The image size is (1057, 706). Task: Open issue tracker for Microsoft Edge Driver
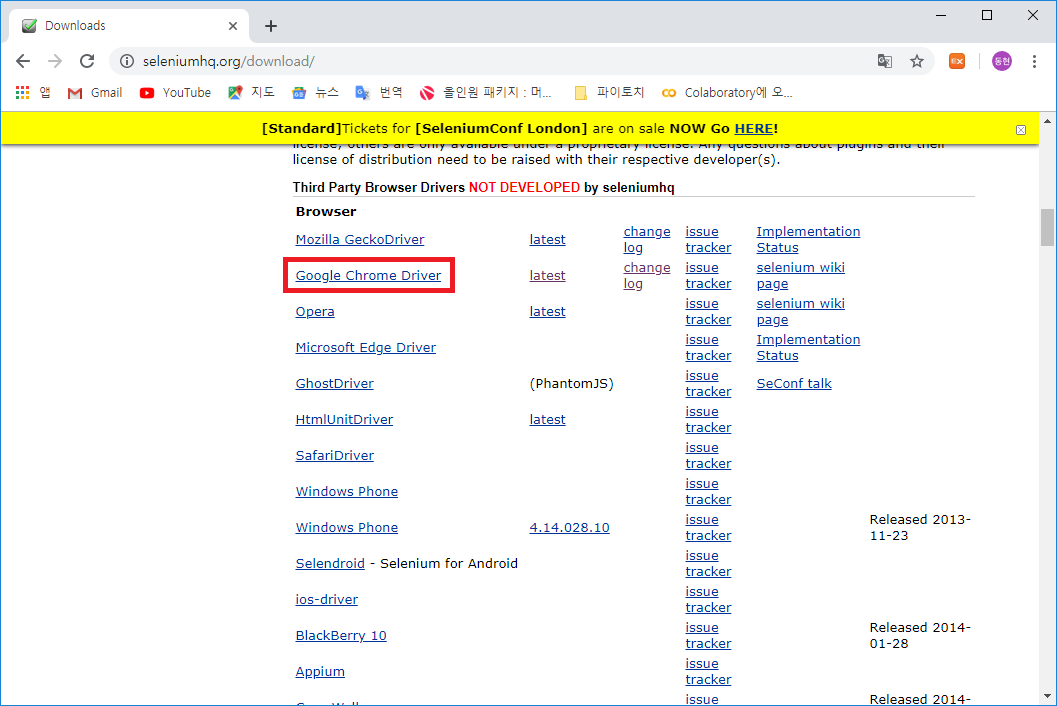(708, 347)
